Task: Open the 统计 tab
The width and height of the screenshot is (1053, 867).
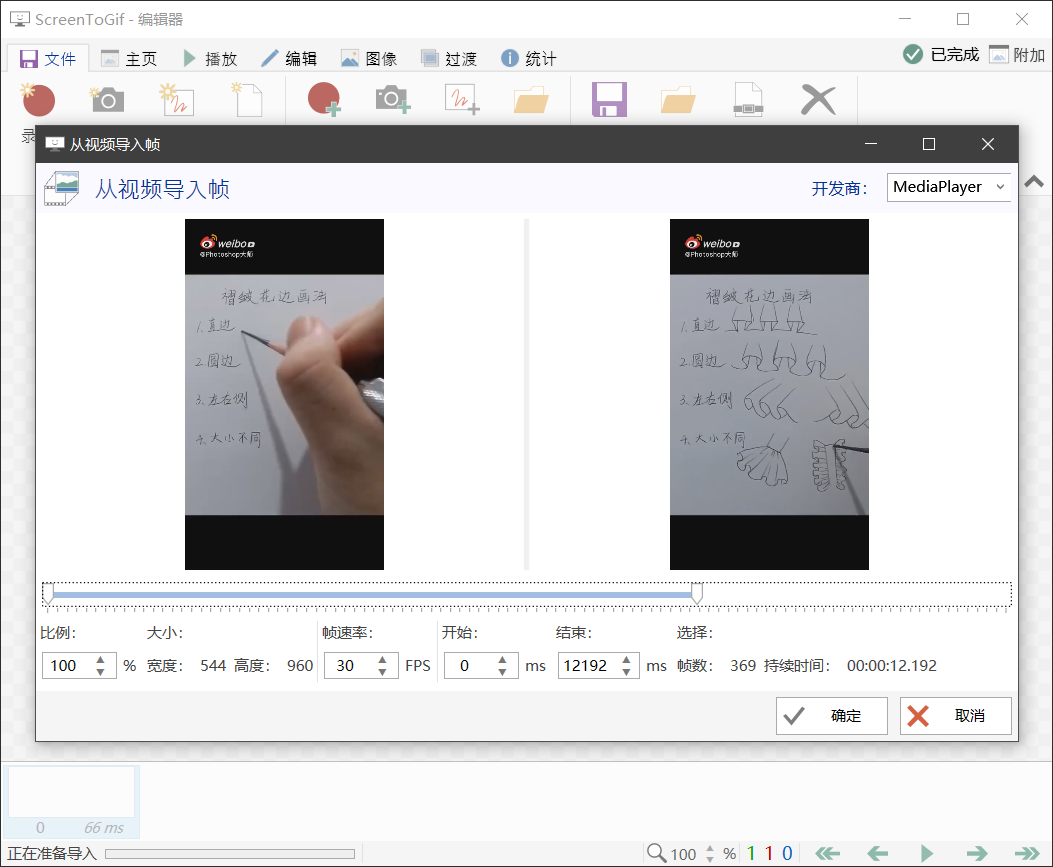Action: tap(529, 59)
